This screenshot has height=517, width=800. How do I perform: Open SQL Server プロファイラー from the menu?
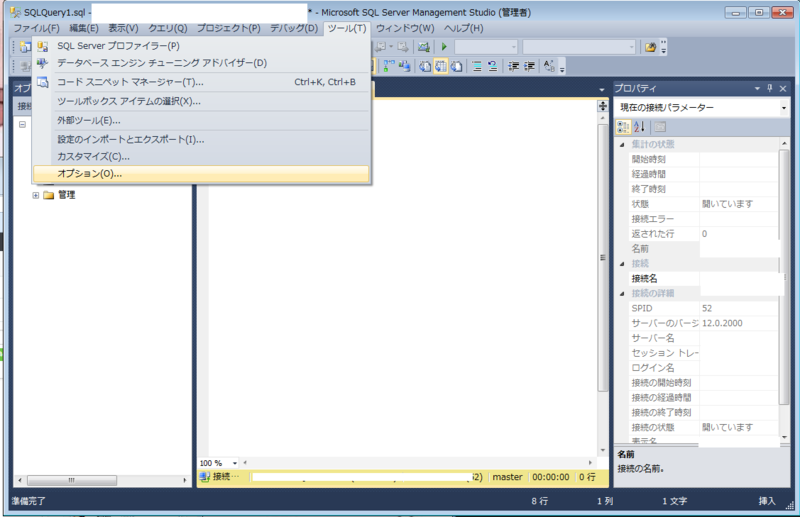[201, 46]
